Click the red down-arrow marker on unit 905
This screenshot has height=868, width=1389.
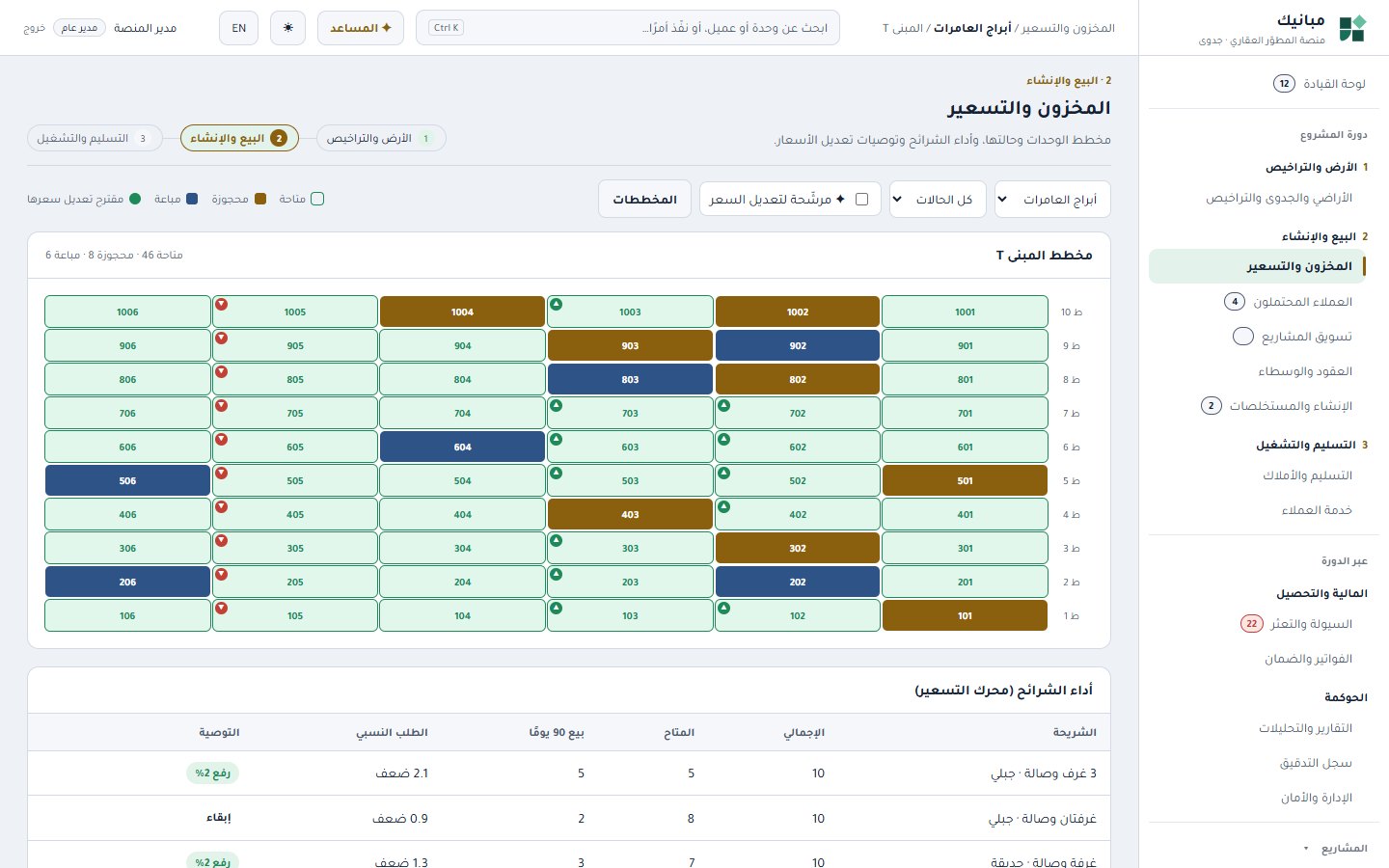click(222, 339)
